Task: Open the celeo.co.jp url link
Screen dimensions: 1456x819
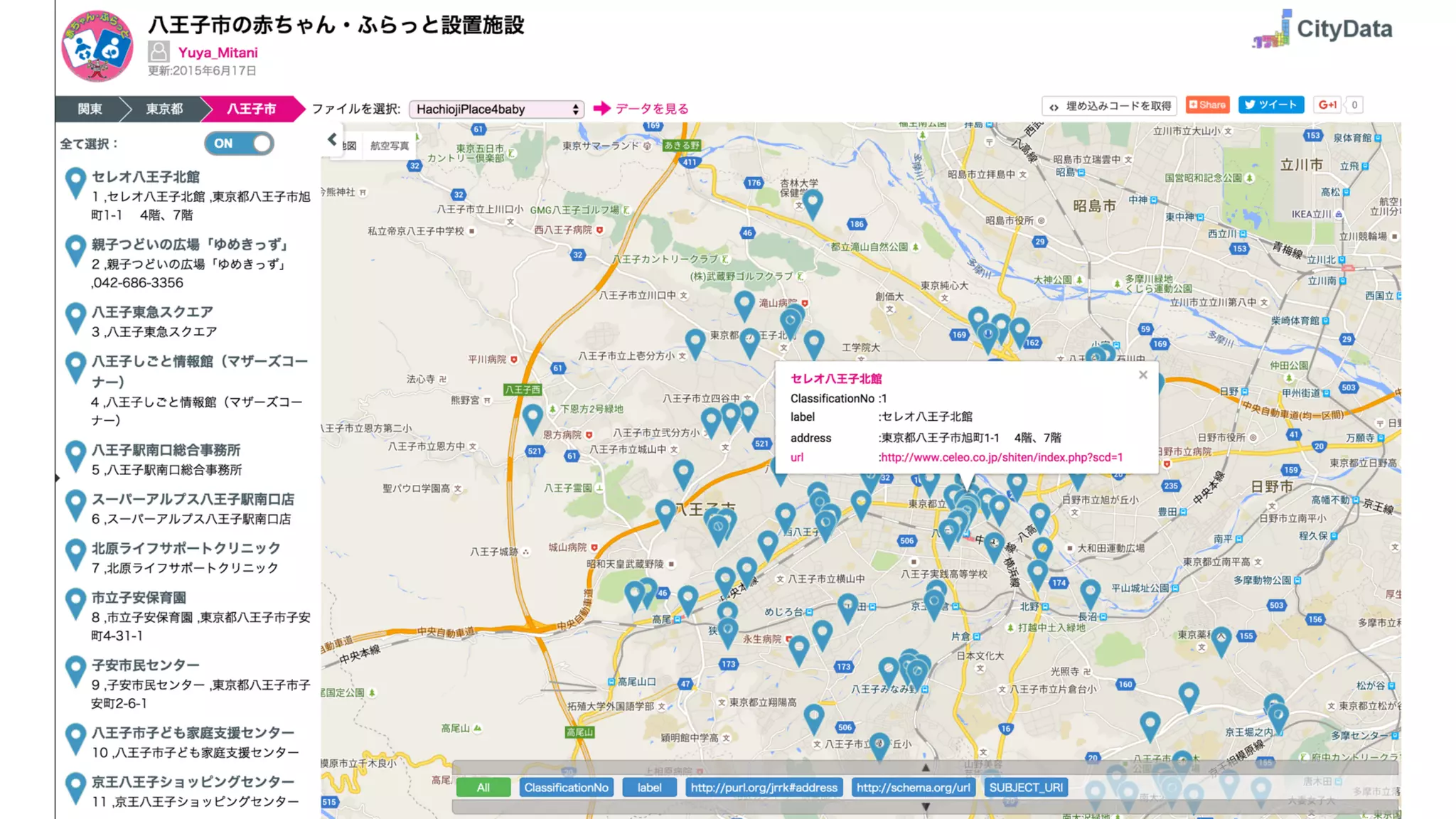Action: [1001, 457]
